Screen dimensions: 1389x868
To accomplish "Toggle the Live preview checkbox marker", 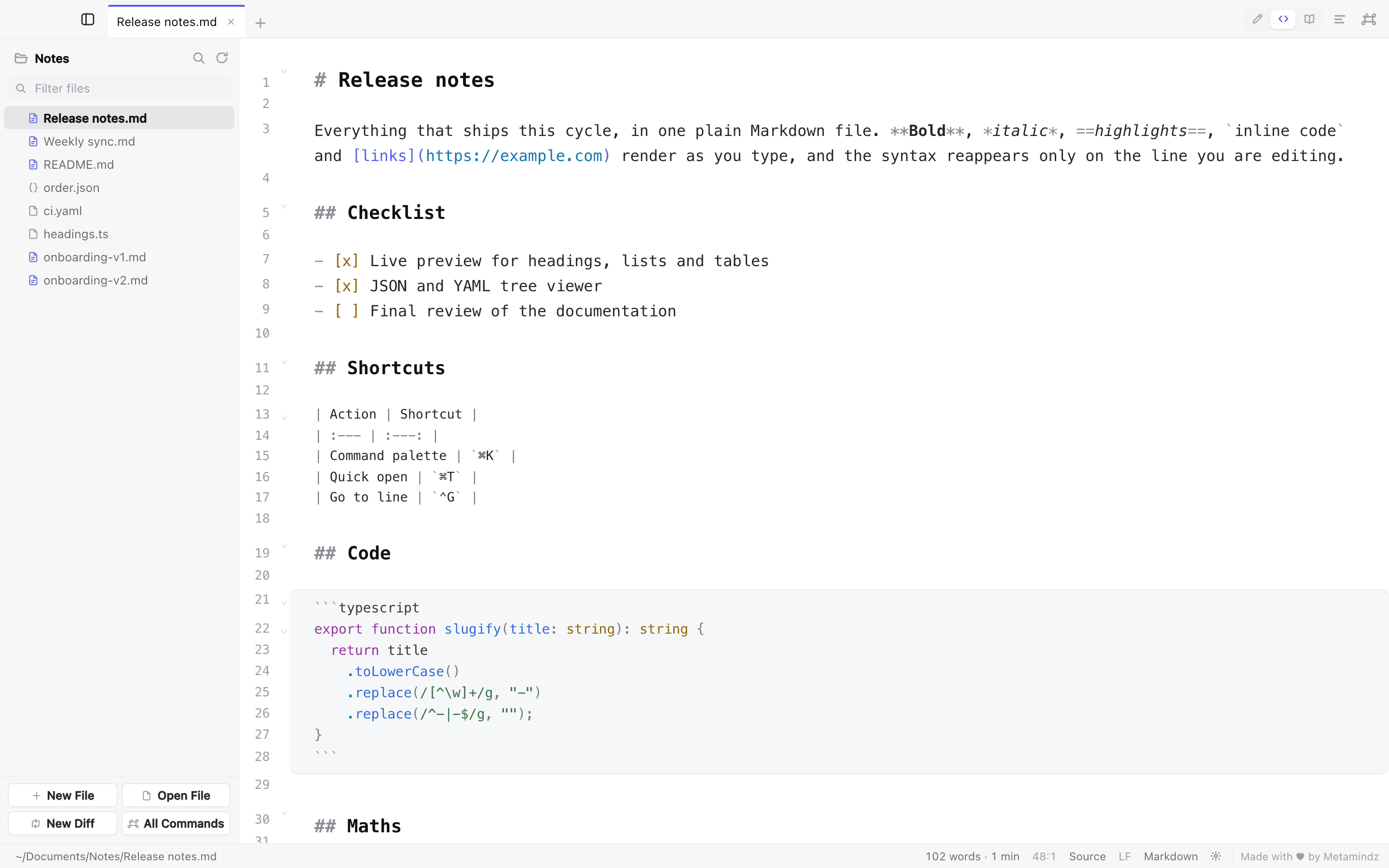I will (347, 261).
